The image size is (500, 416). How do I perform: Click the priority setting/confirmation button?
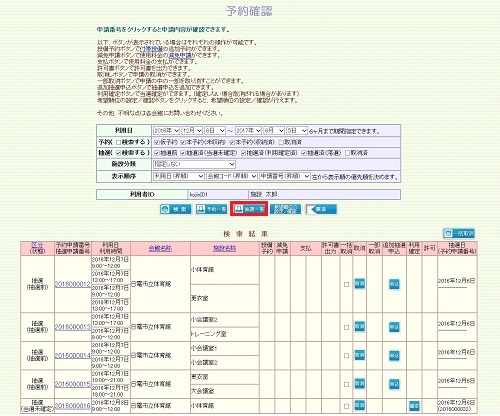pyautogui.click(x=285, y=209)
